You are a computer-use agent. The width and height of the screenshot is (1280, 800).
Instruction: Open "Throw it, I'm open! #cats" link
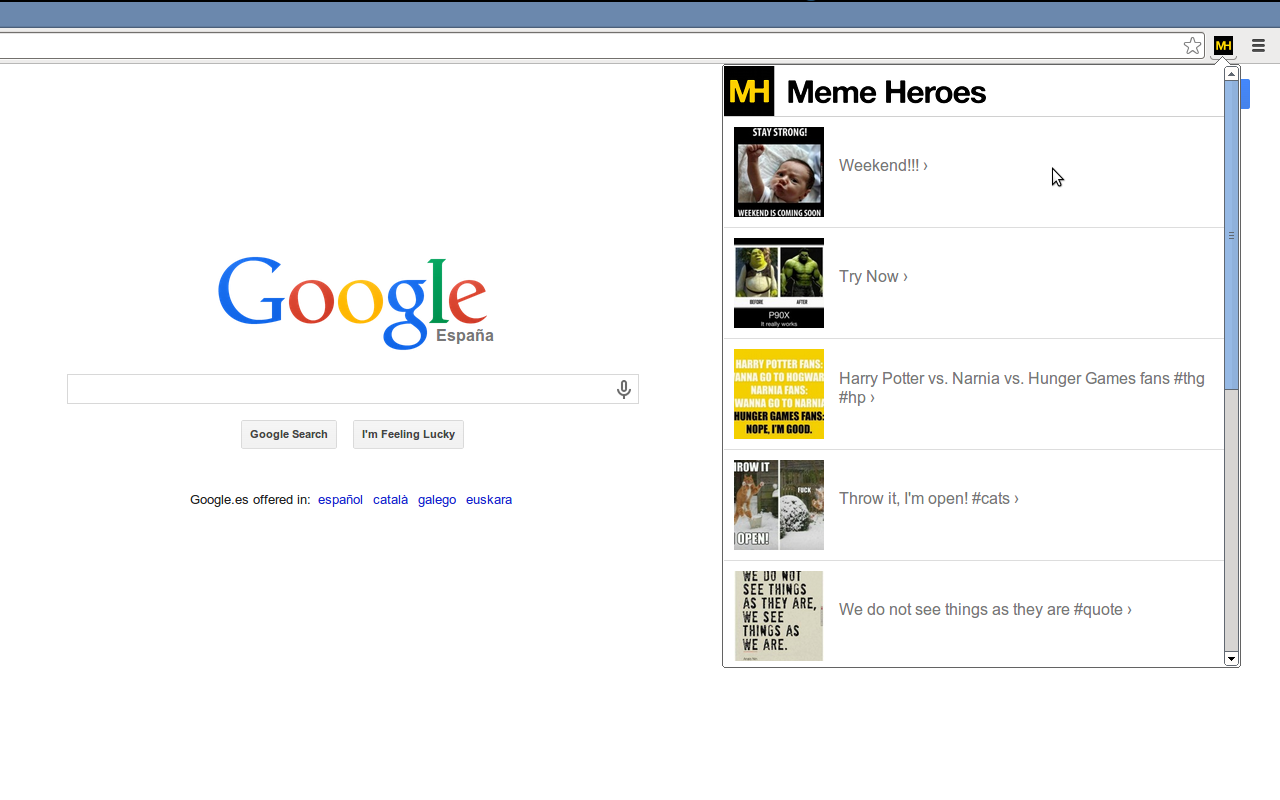929,499
